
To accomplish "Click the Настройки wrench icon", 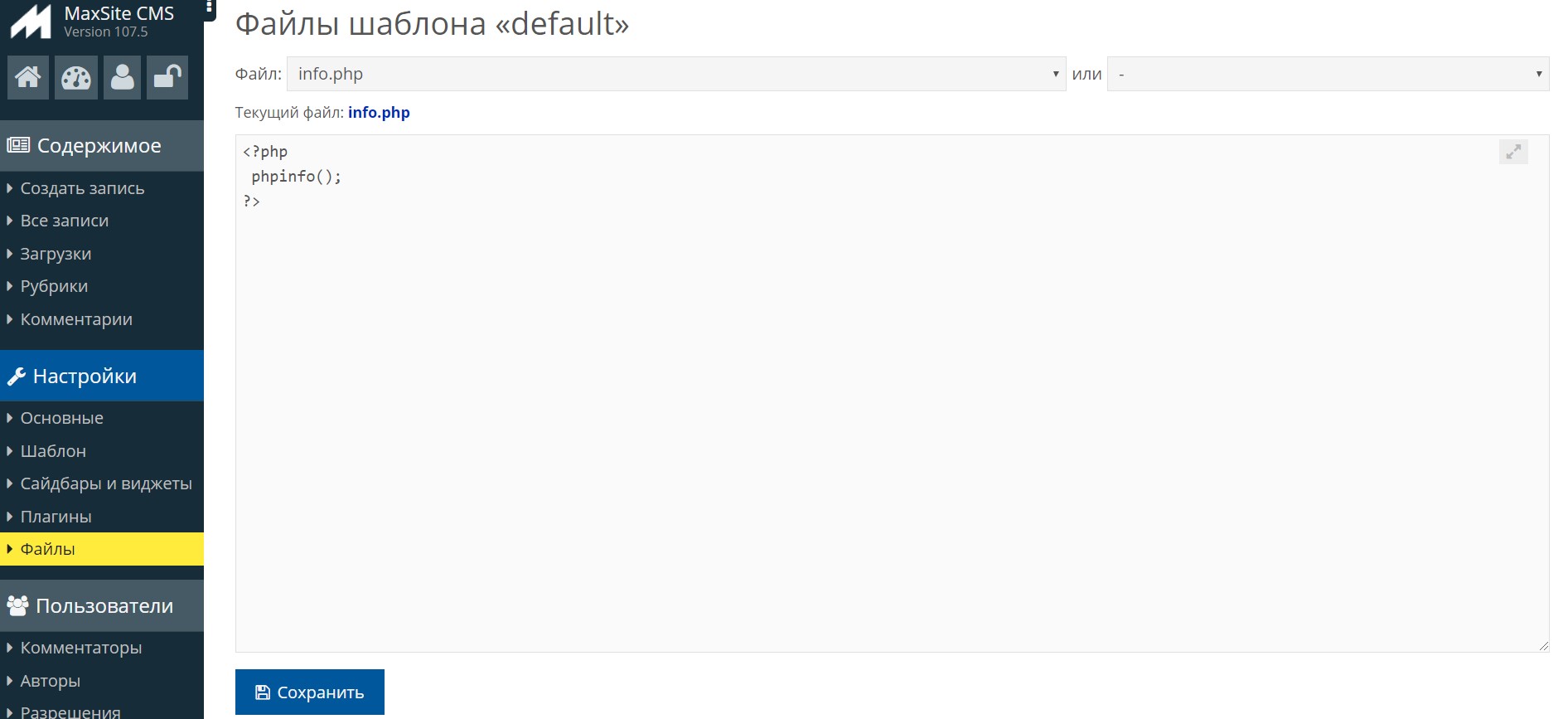I will (x=15, y=376).
